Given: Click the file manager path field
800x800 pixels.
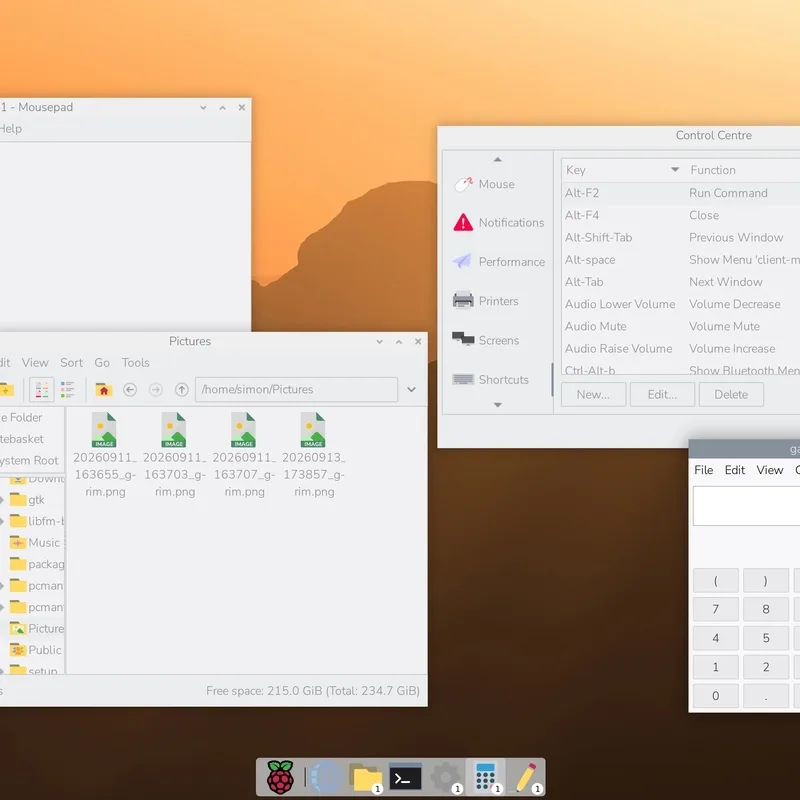Looking at the screenshot, I should (296, 390).
